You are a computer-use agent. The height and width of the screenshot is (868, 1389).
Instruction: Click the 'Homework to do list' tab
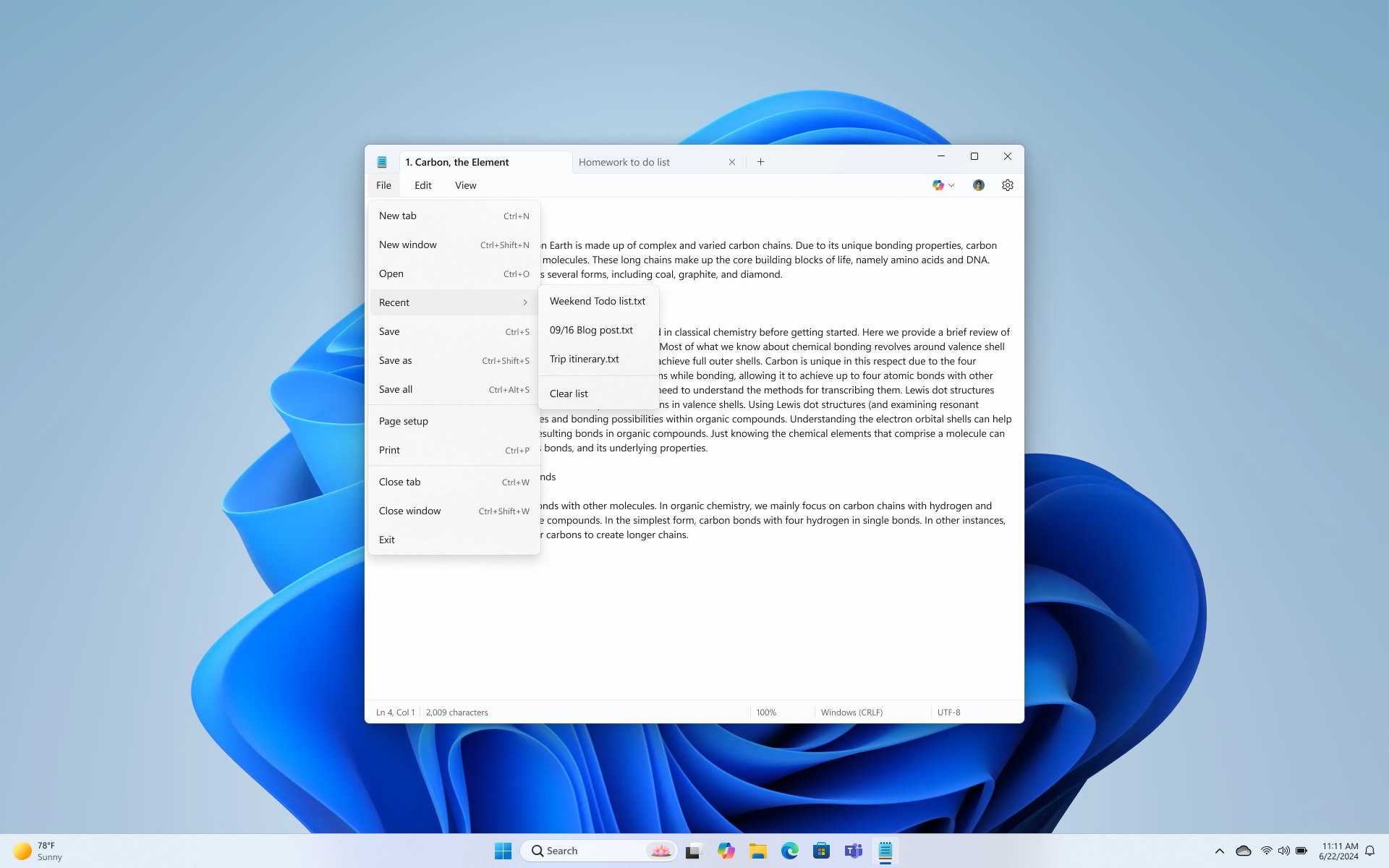click(622, 161)
